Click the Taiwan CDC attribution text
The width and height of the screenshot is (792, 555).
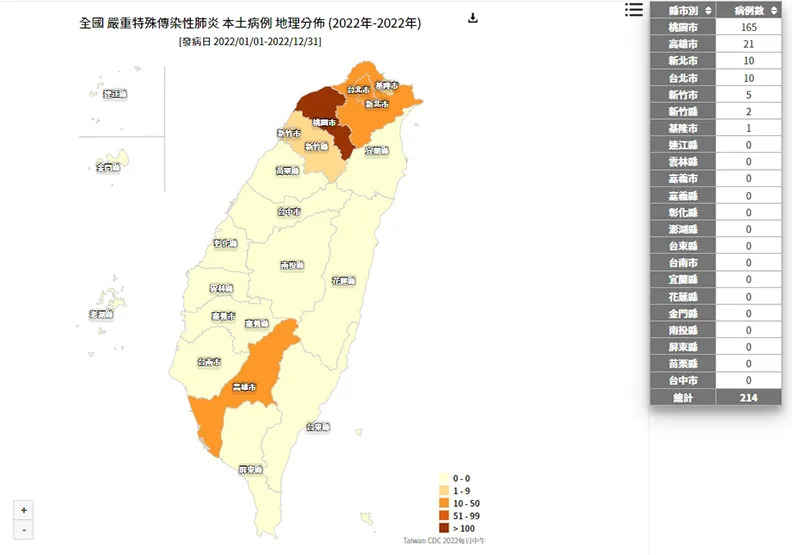(444, 541)
